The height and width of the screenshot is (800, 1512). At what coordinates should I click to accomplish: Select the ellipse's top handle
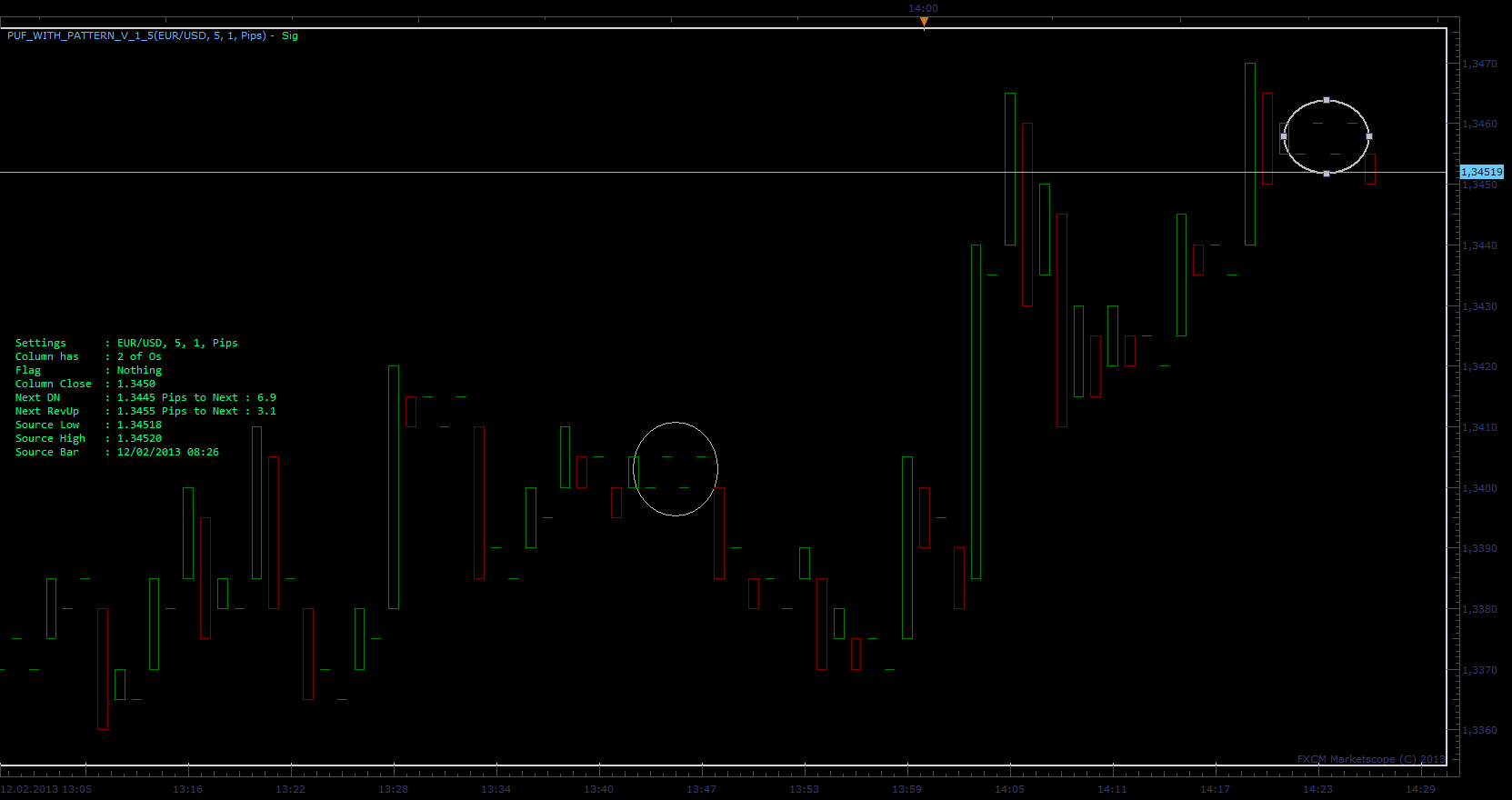point(1327,100)
